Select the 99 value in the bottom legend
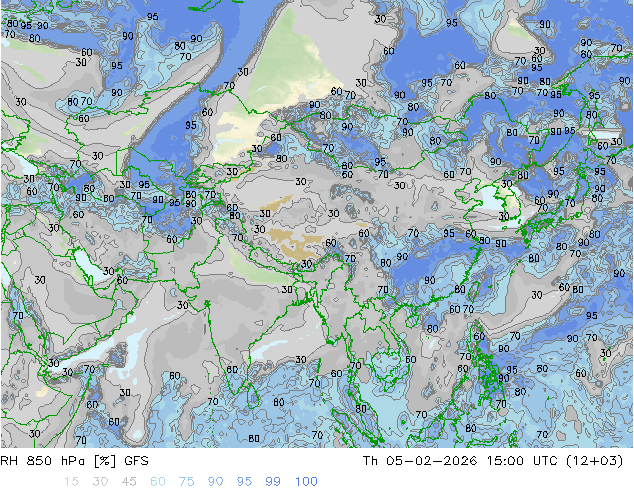The width and height of the screenshot is (634, 490). [273, 482]
